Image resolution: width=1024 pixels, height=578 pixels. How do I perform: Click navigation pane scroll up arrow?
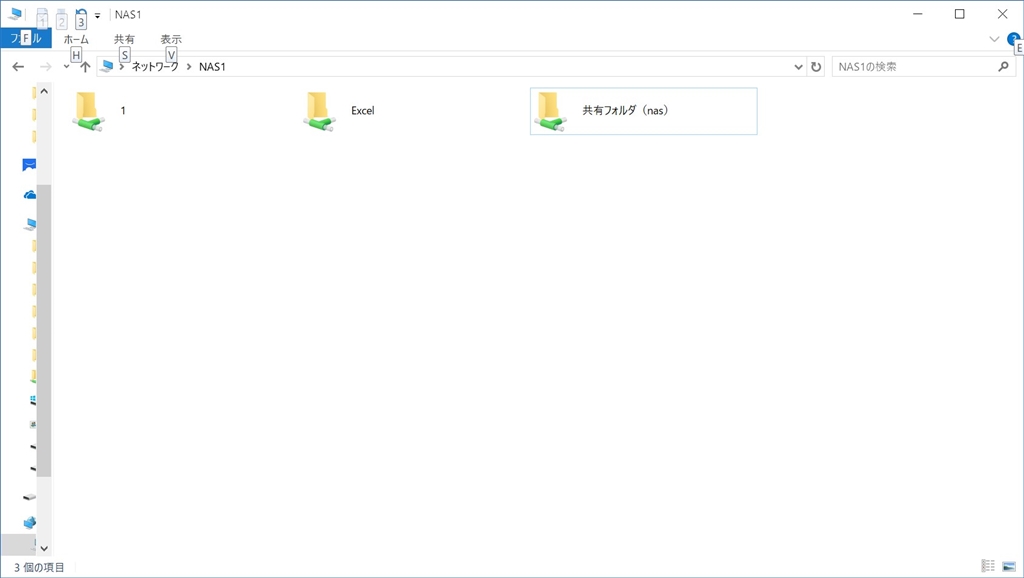point(44,91)
